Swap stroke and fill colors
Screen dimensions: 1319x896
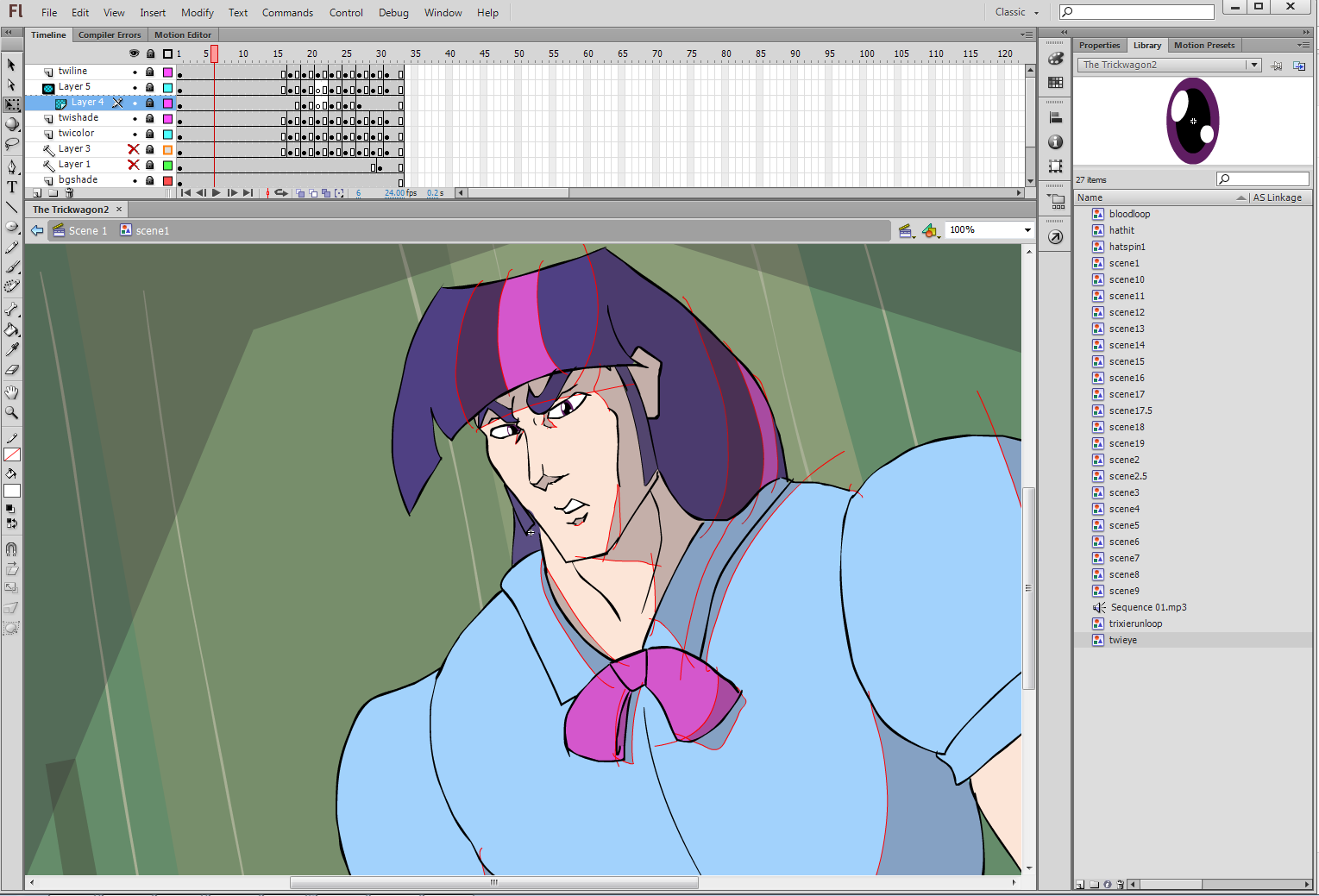click(11, 523)
